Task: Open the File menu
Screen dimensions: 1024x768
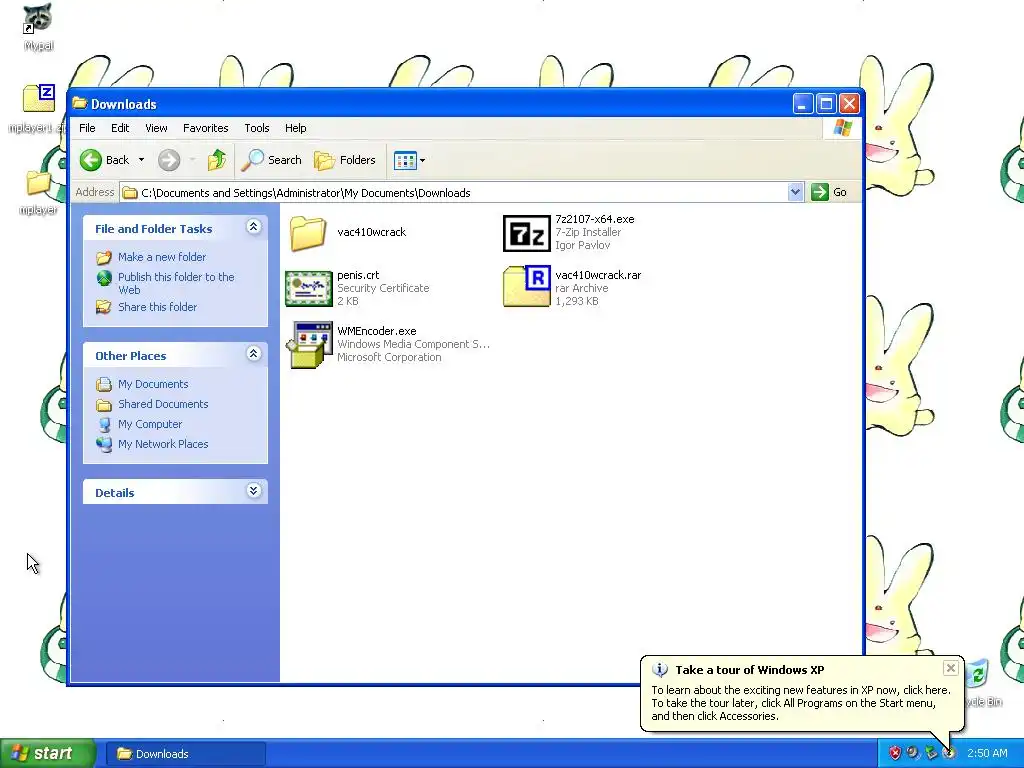Action: click(87, 128)
